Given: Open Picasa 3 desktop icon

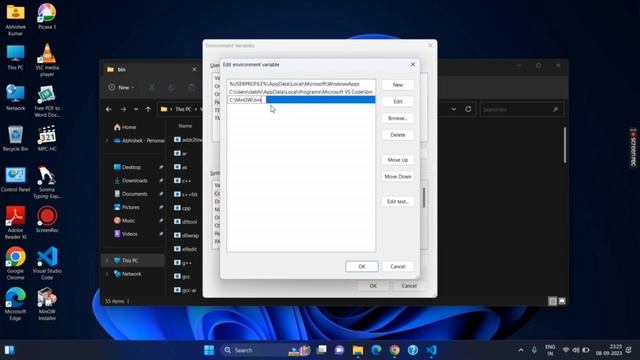Looking at the screenshot, I should [x=47, y=16].
